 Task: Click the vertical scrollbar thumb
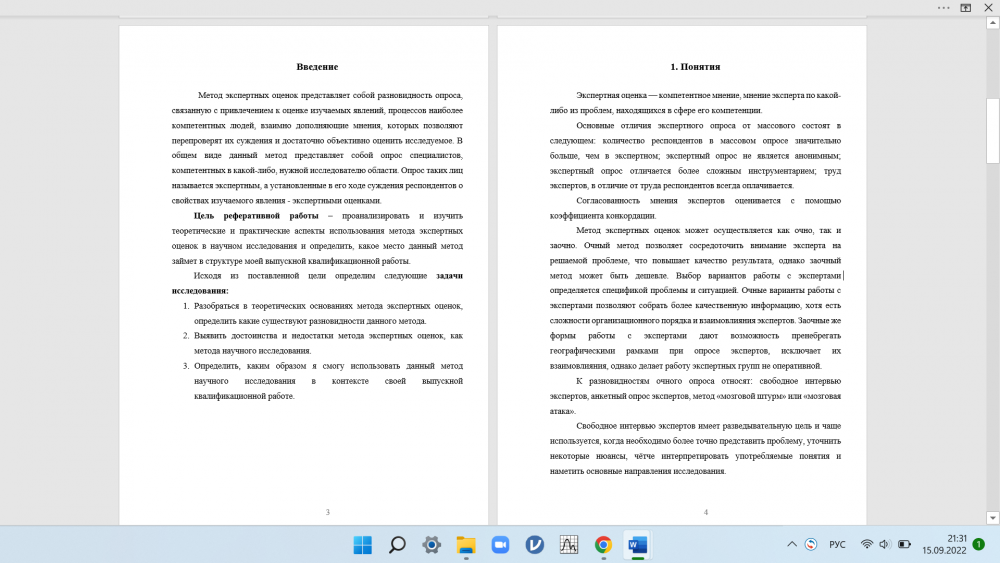(992, 130)
